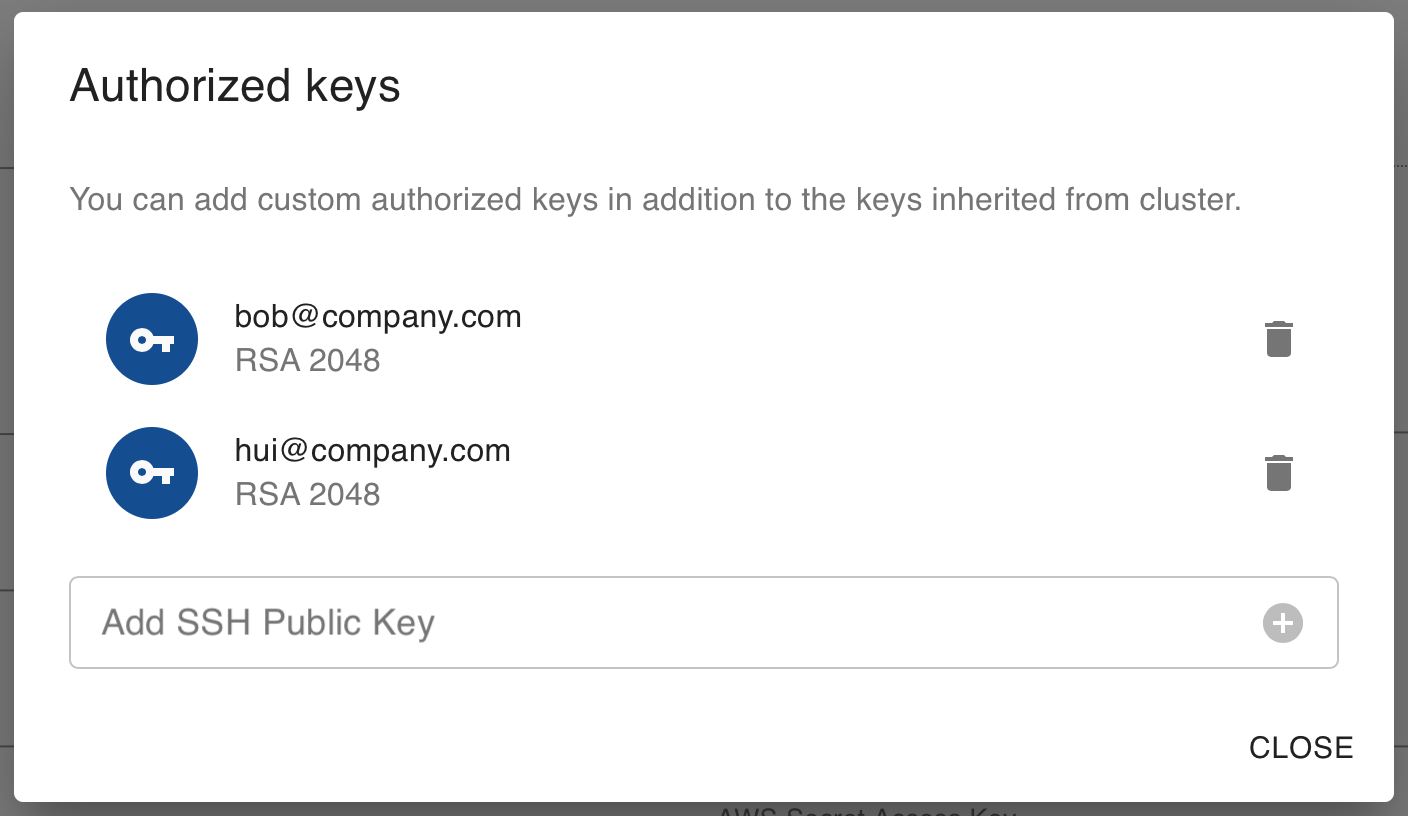The height and width of the screenshot is (816, 1408).
Task: Click RSA 2048 label under bob@company.com
Action: click(308, 360)
